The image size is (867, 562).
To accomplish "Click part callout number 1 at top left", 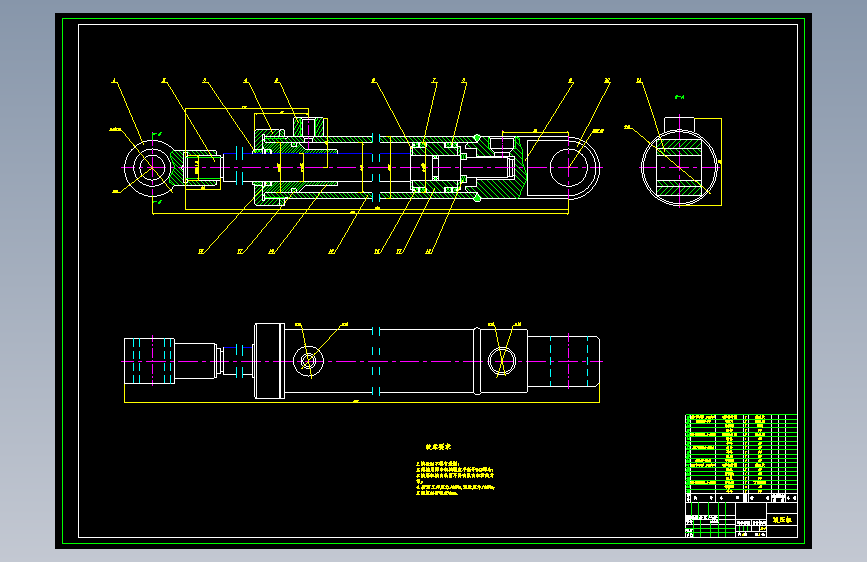I will (114, 81).
